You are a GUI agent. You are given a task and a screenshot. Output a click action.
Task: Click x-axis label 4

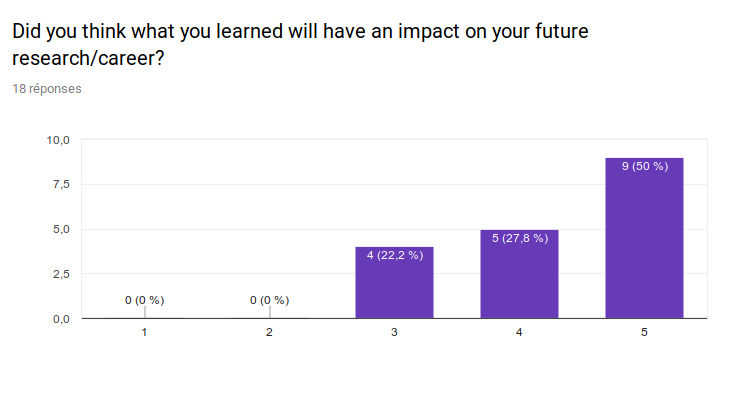pos(519,332)
